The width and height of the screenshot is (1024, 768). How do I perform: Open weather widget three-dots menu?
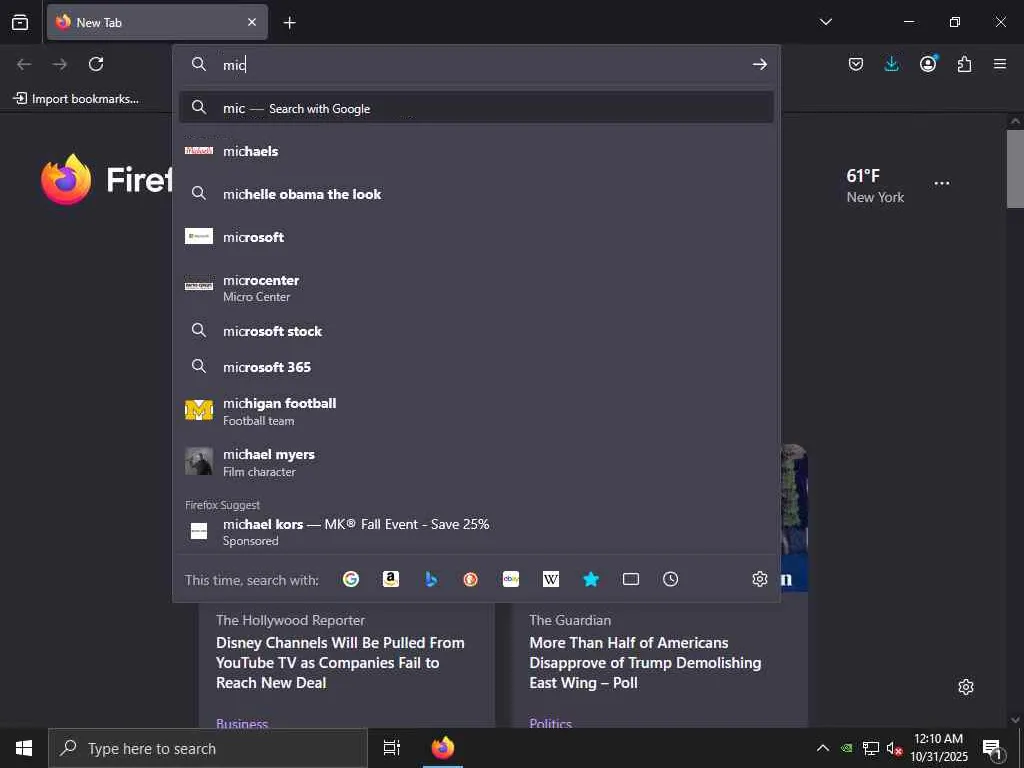coord(942,184)
